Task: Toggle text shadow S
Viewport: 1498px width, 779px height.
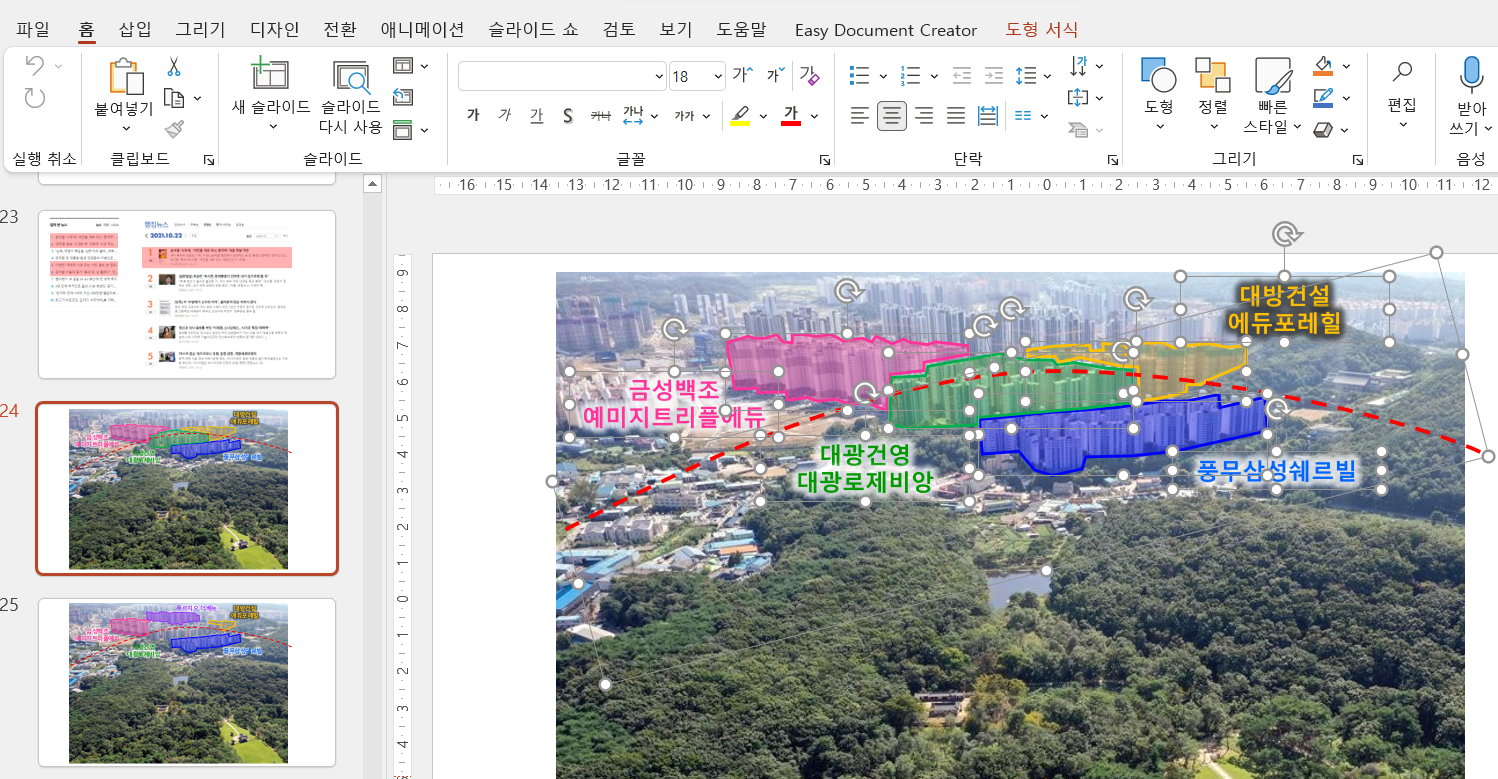Action: coord(568,116)
